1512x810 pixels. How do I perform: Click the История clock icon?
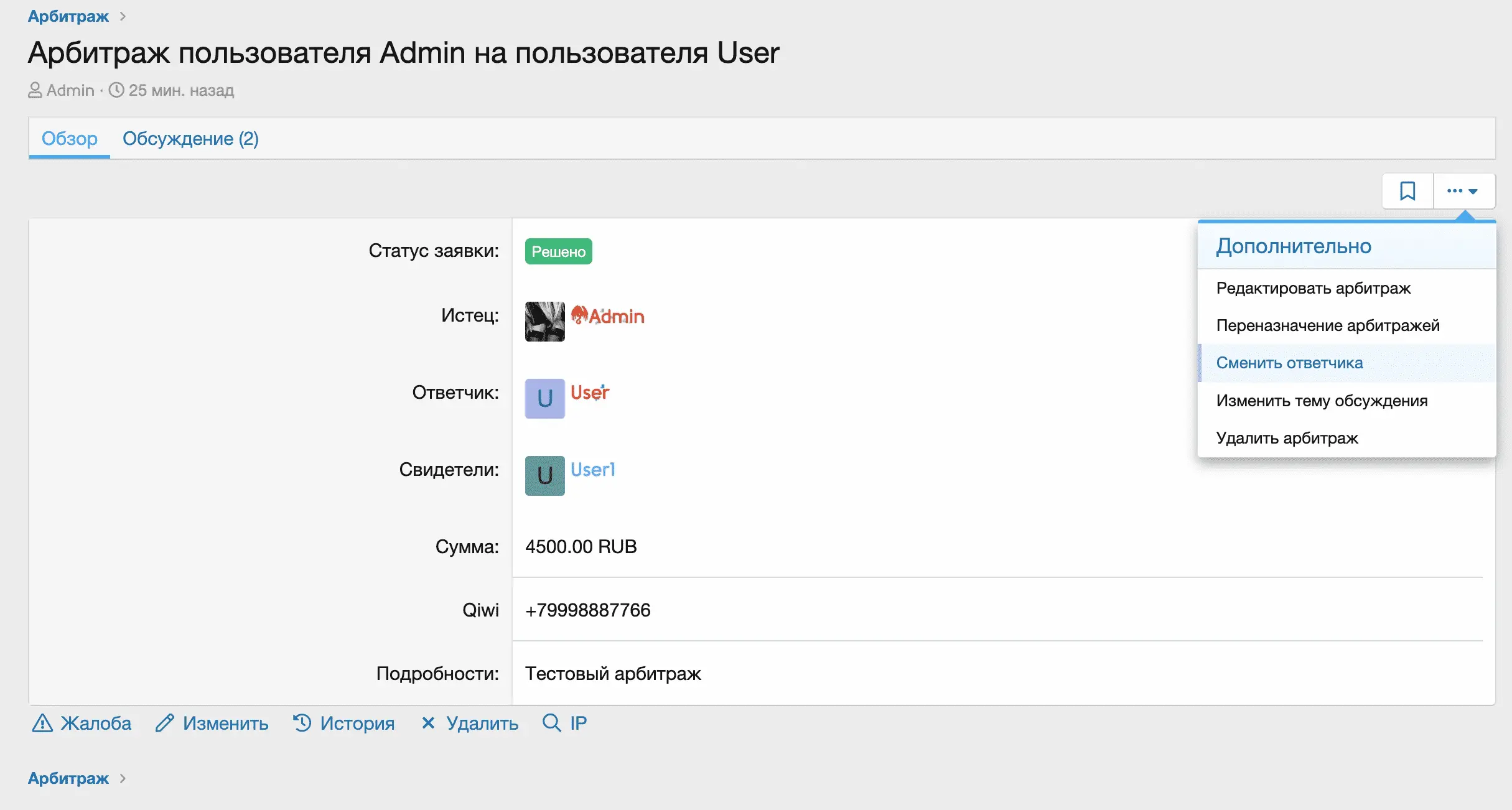pyautogui.click(x=302, y=723)
